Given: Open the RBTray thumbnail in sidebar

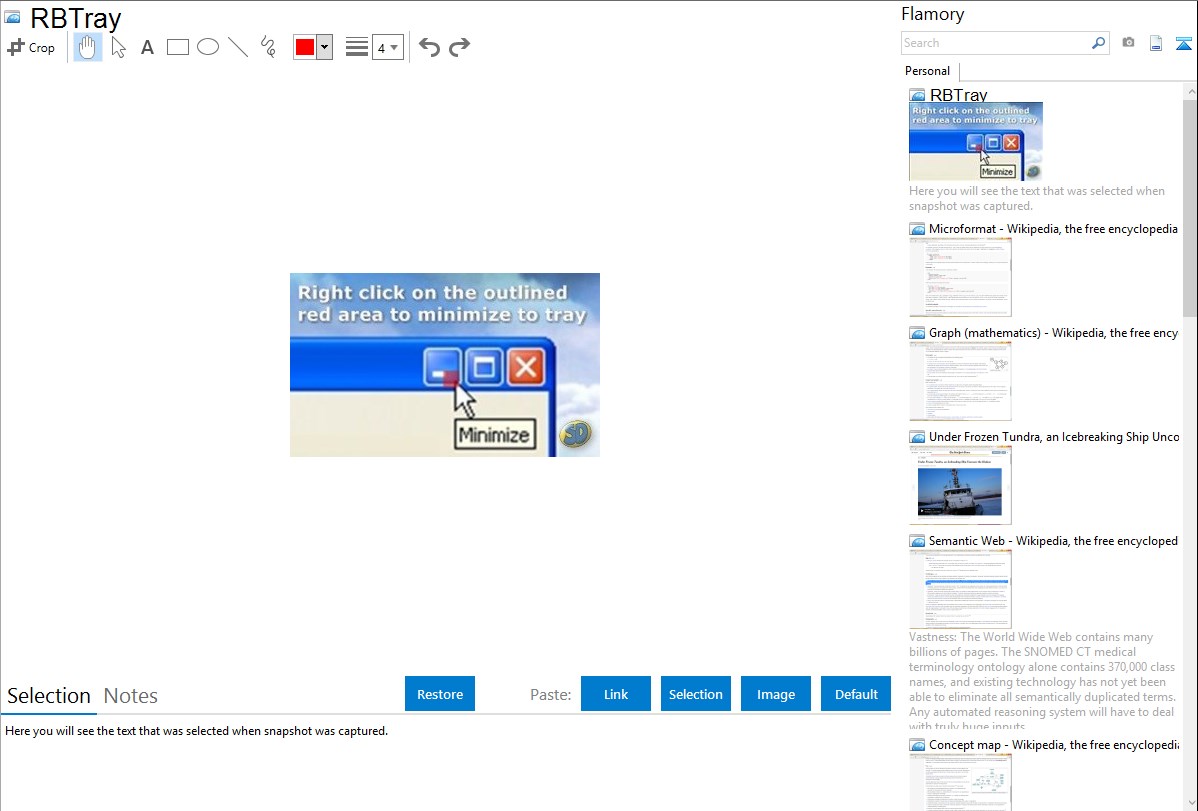Looking at the screenshot, I should pyautogui.click(x=976, y=141).
